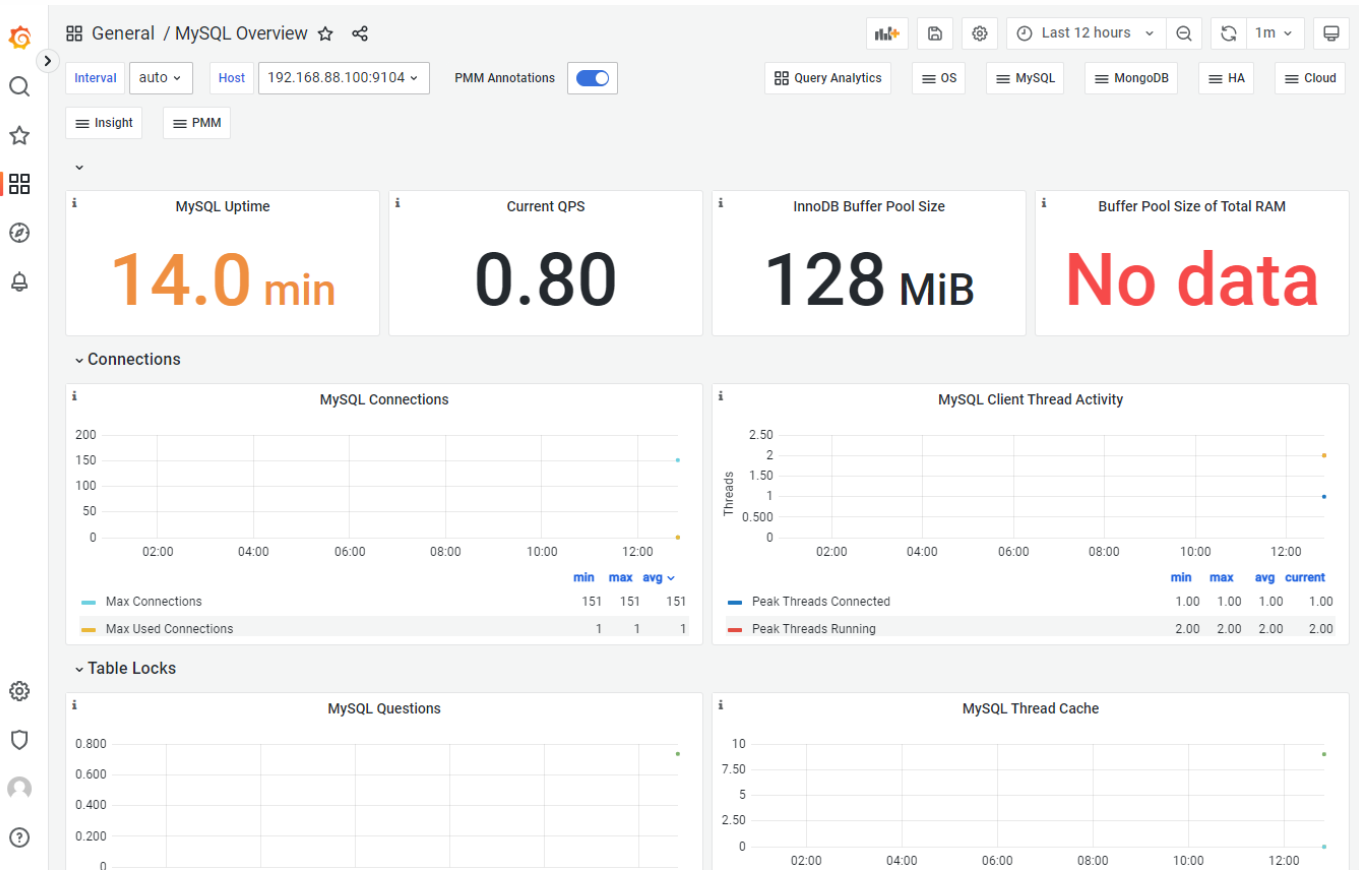1359x870 pixels.
Task: Show info for the MySQL Questions panel
Action: (75, 705)
